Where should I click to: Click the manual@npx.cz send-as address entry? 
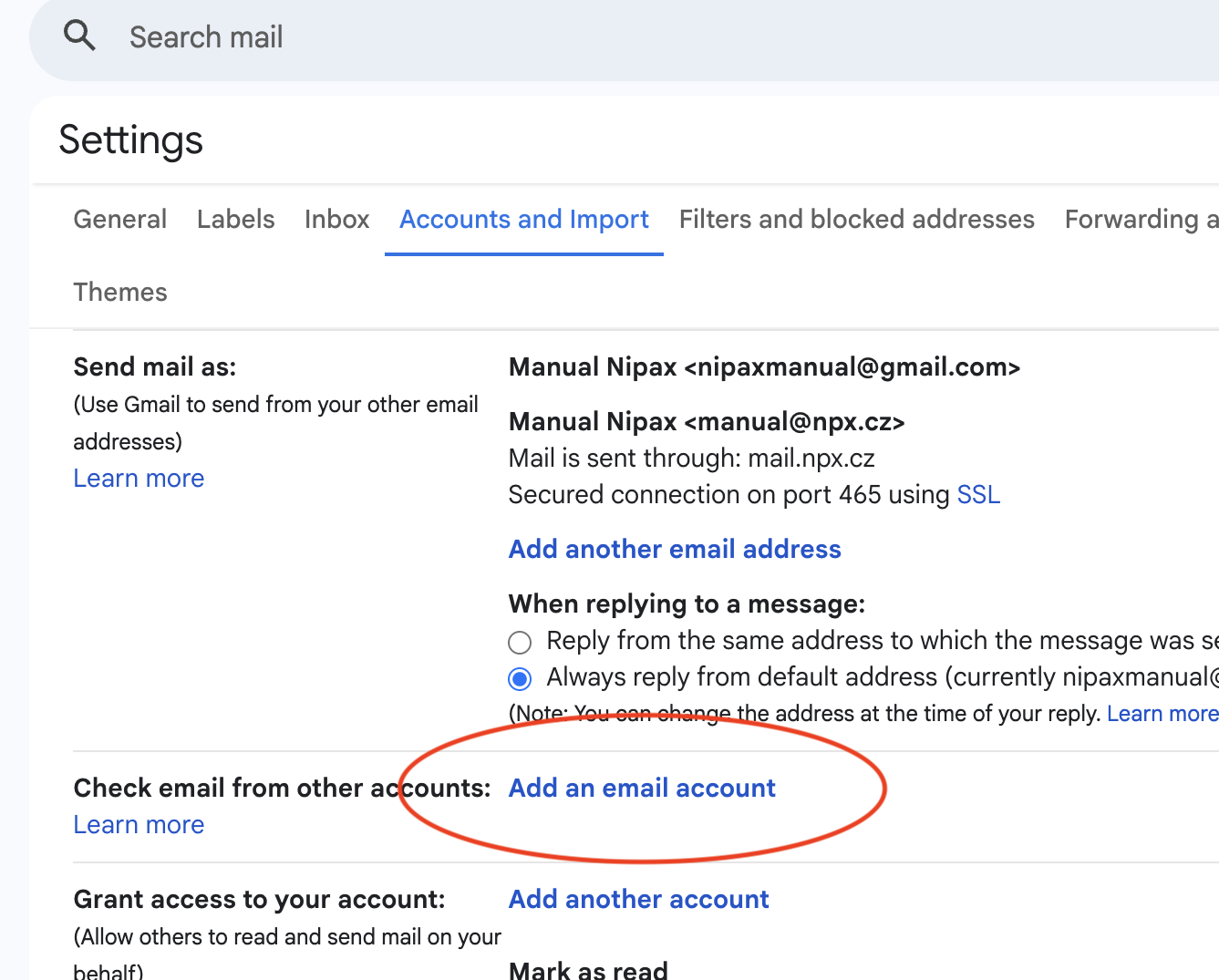pos(706,422)
